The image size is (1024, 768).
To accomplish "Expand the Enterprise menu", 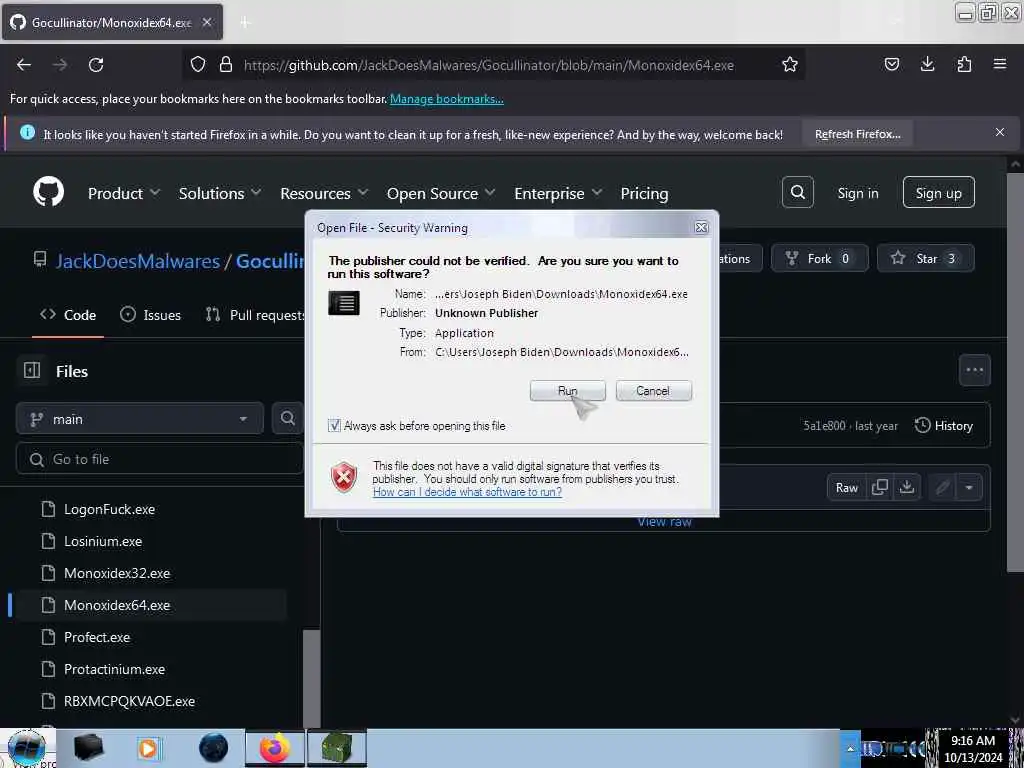I will tap(558, 193).
